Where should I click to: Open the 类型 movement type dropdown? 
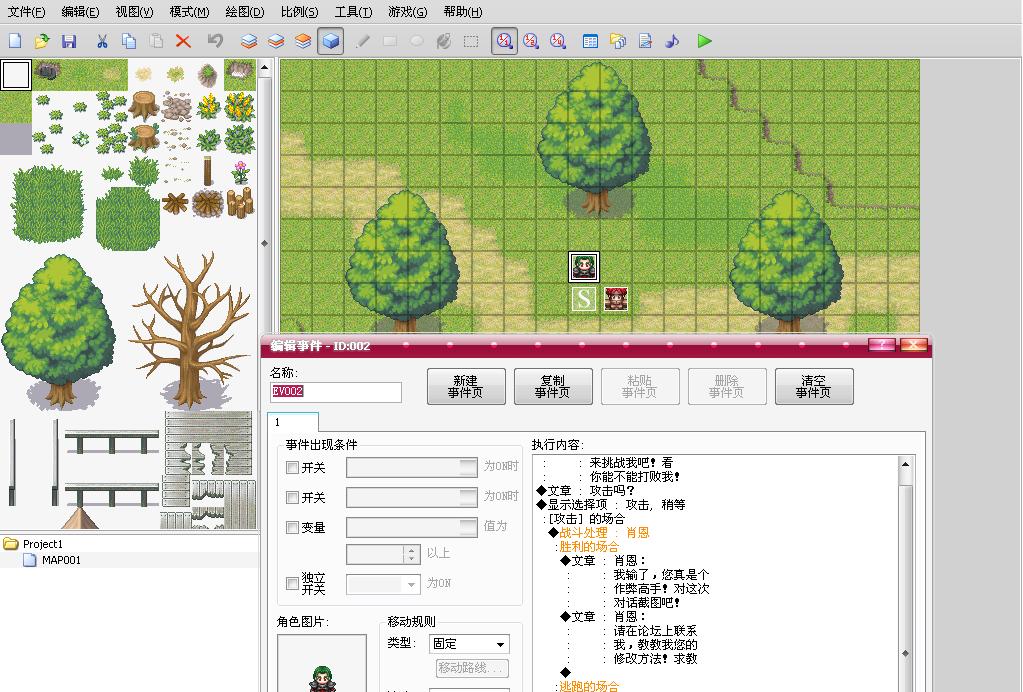coord(469,644)
